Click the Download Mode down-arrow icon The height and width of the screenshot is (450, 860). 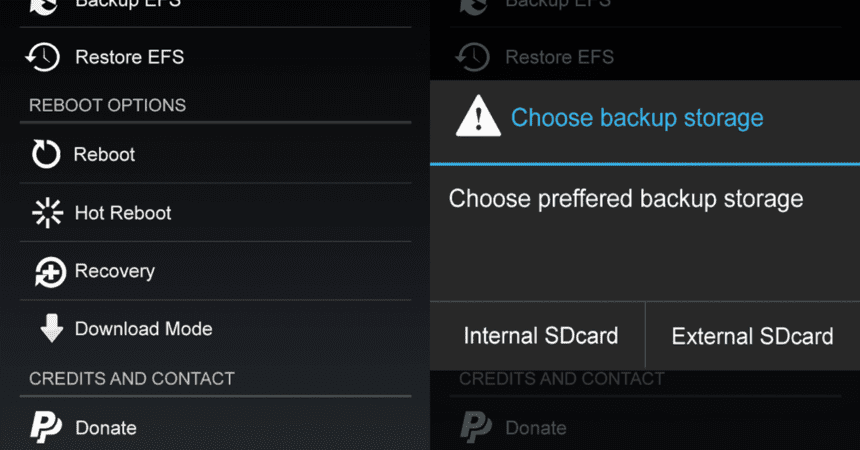pyautogui.click(x=50, y=329)
